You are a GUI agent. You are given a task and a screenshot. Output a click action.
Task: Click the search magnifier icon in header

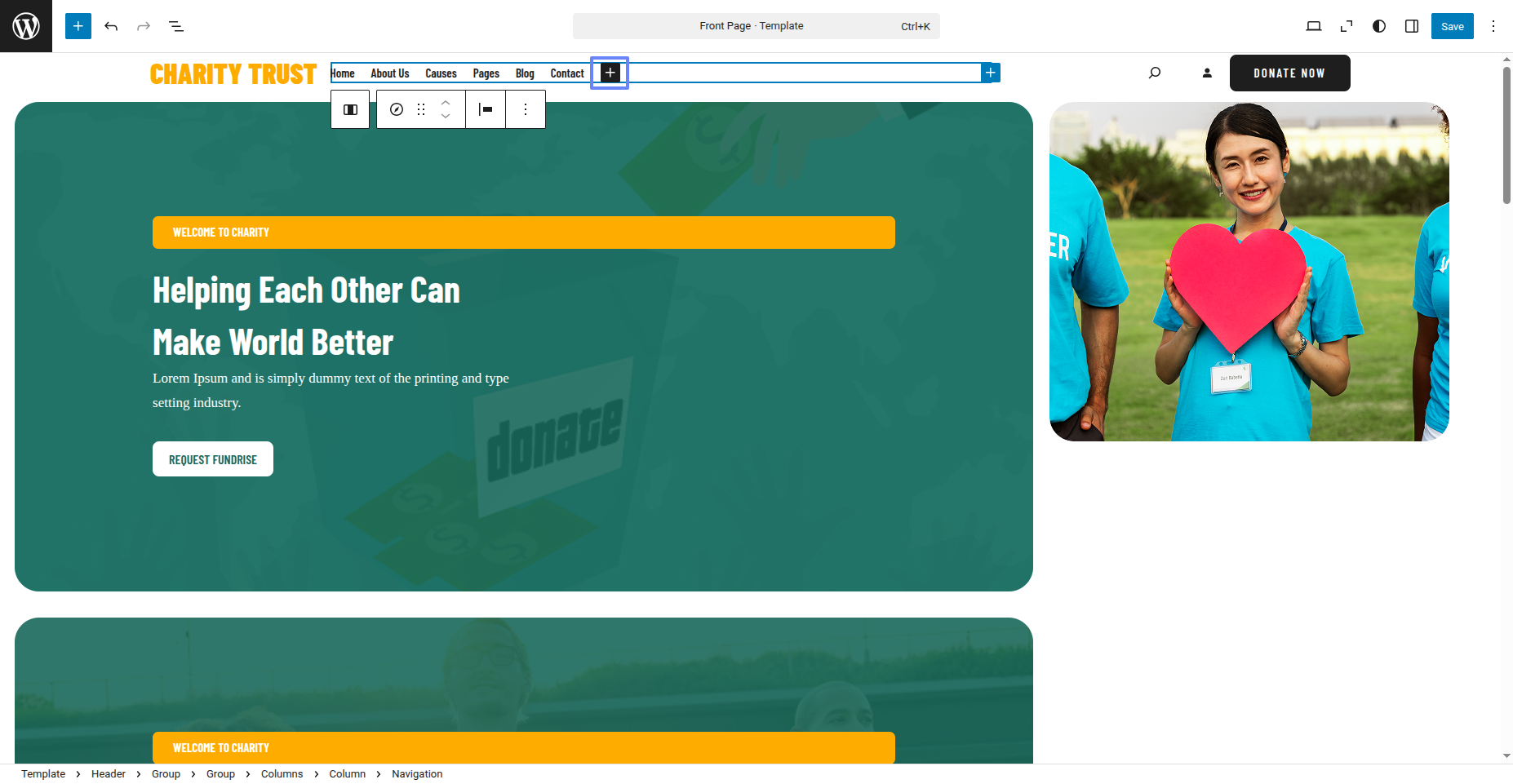coord(1155,73)
